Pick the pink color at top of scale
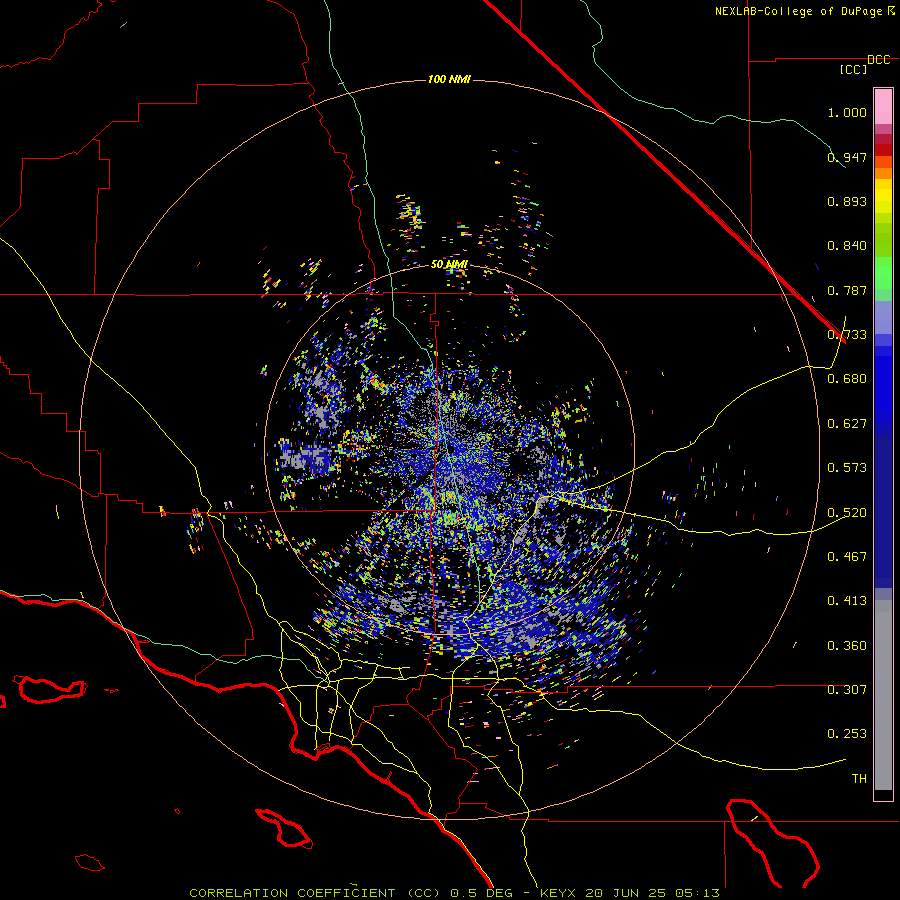 coord(883,107)
